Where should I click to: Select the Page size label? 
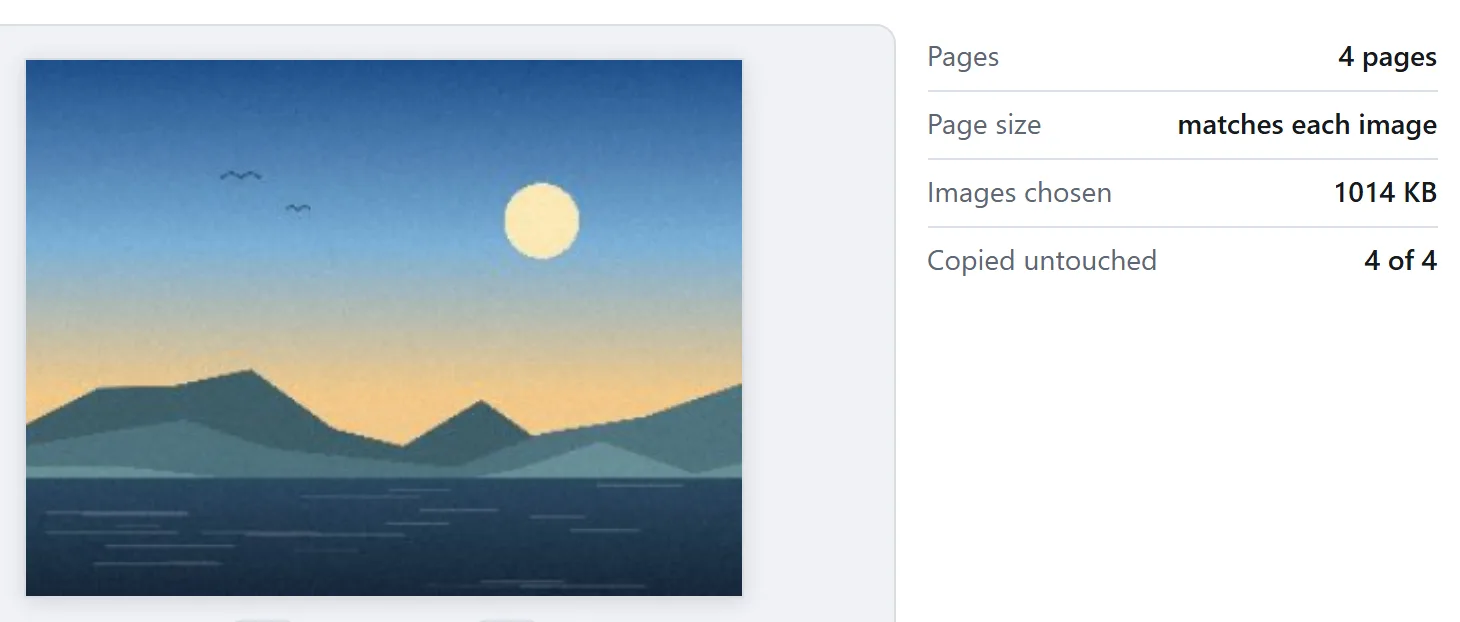pos(984,125)
